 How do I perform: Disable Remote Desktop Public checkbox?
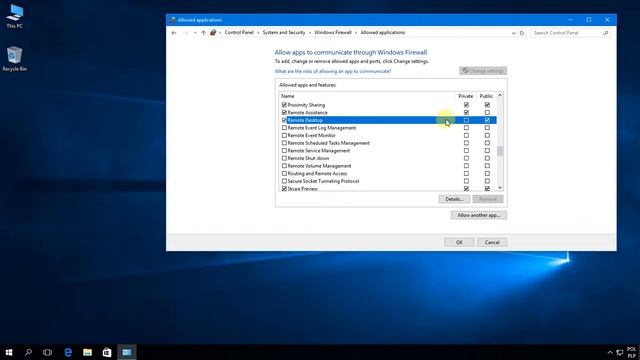[487, 120]
